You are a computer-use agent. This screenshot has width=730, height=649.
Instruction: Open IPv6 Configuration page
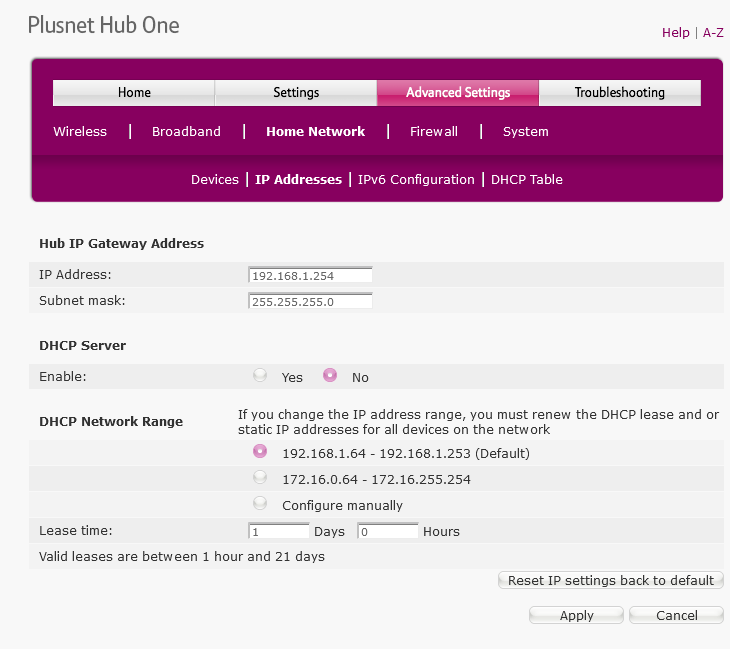tap(416, 180)
